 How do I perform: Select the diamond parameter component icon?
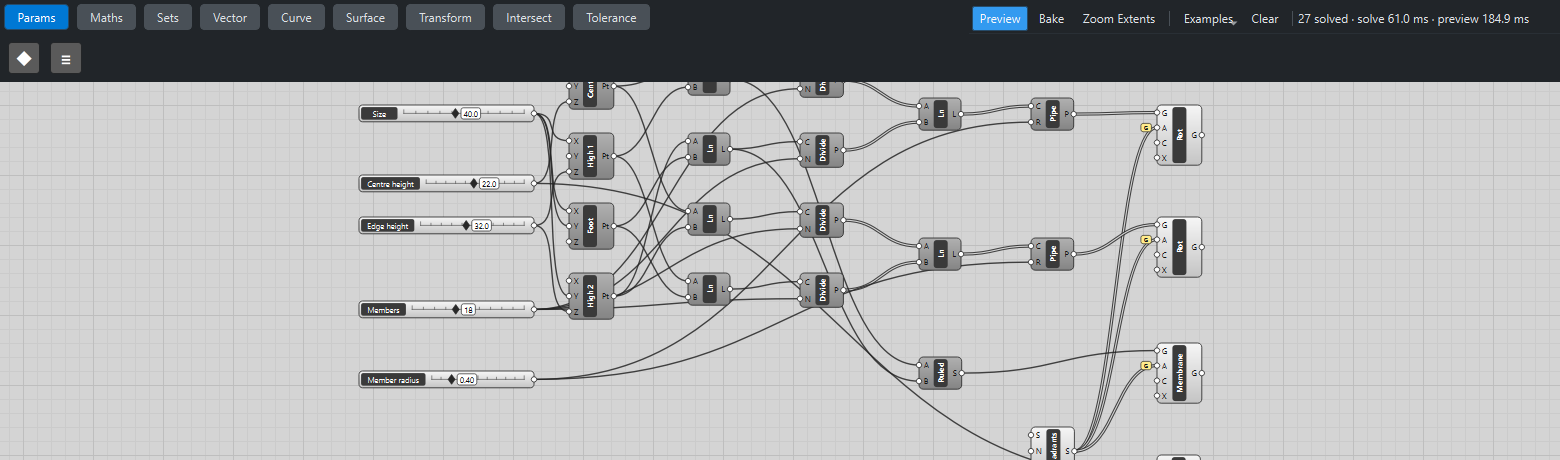click(x=24, y=59)
